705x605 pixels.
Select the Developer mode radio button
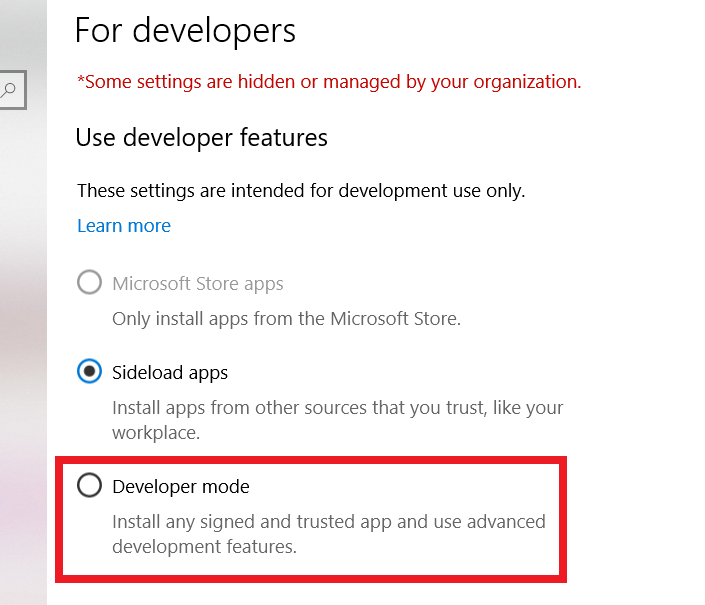(90, 486)
